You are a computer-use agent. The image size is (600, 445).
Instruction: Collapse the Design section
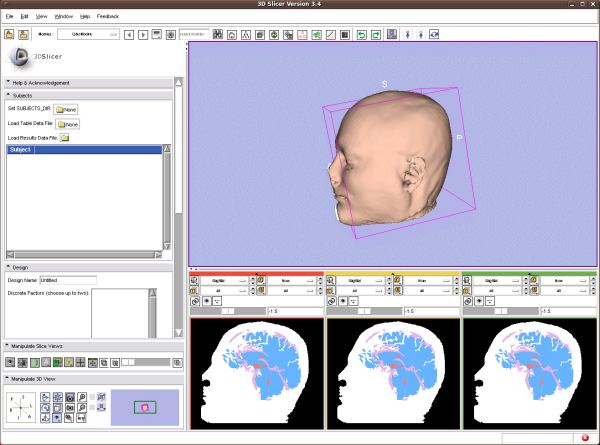coord(88,267)
